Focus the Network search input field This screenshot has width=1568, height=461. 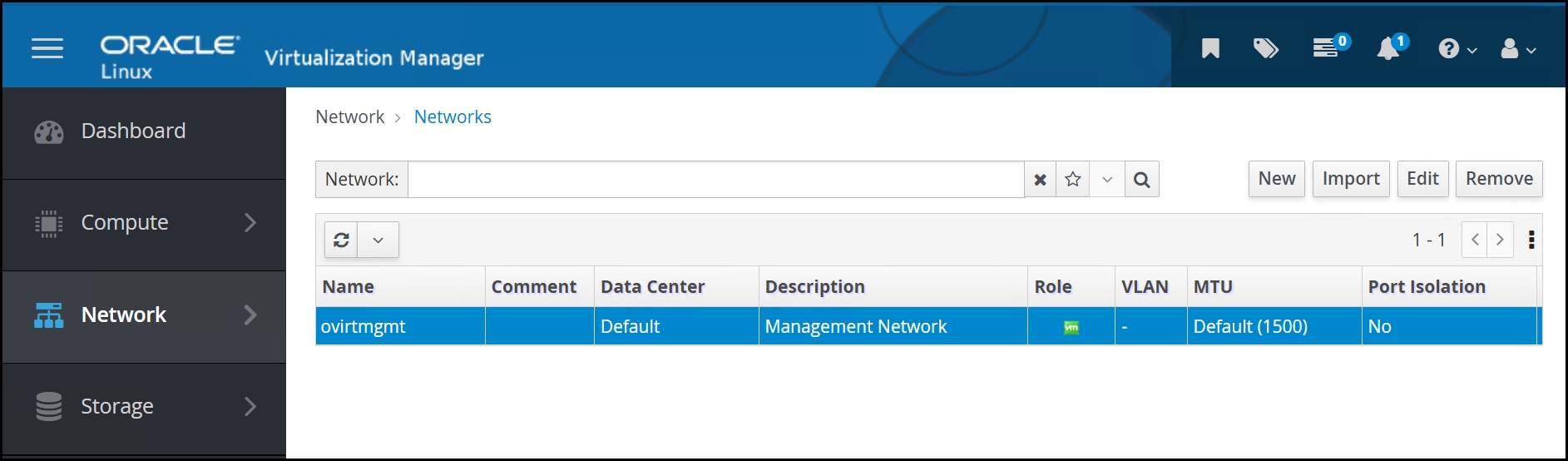[715, 179]
